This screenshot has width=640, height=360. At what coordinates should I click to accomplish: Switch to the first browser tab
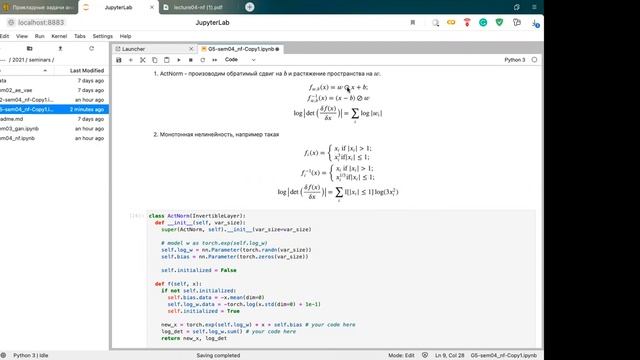(39, 7)
